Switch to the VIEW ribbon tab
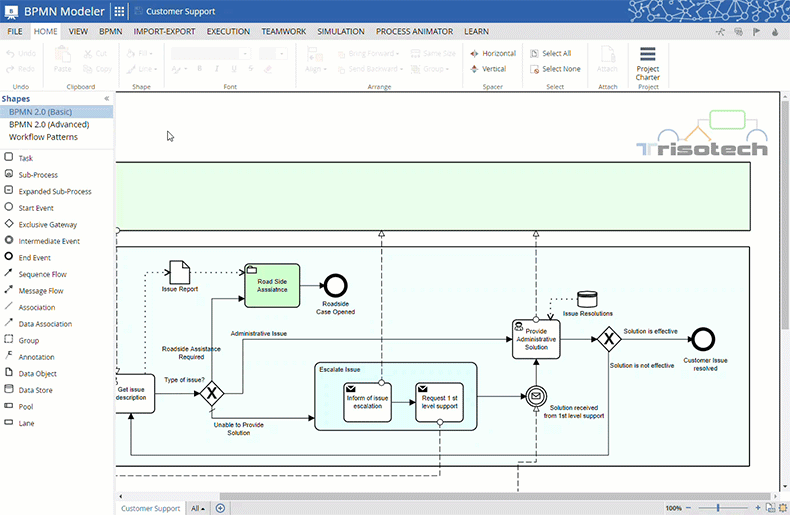Viewport: 790px width, 515px height. tap(78, 31)
